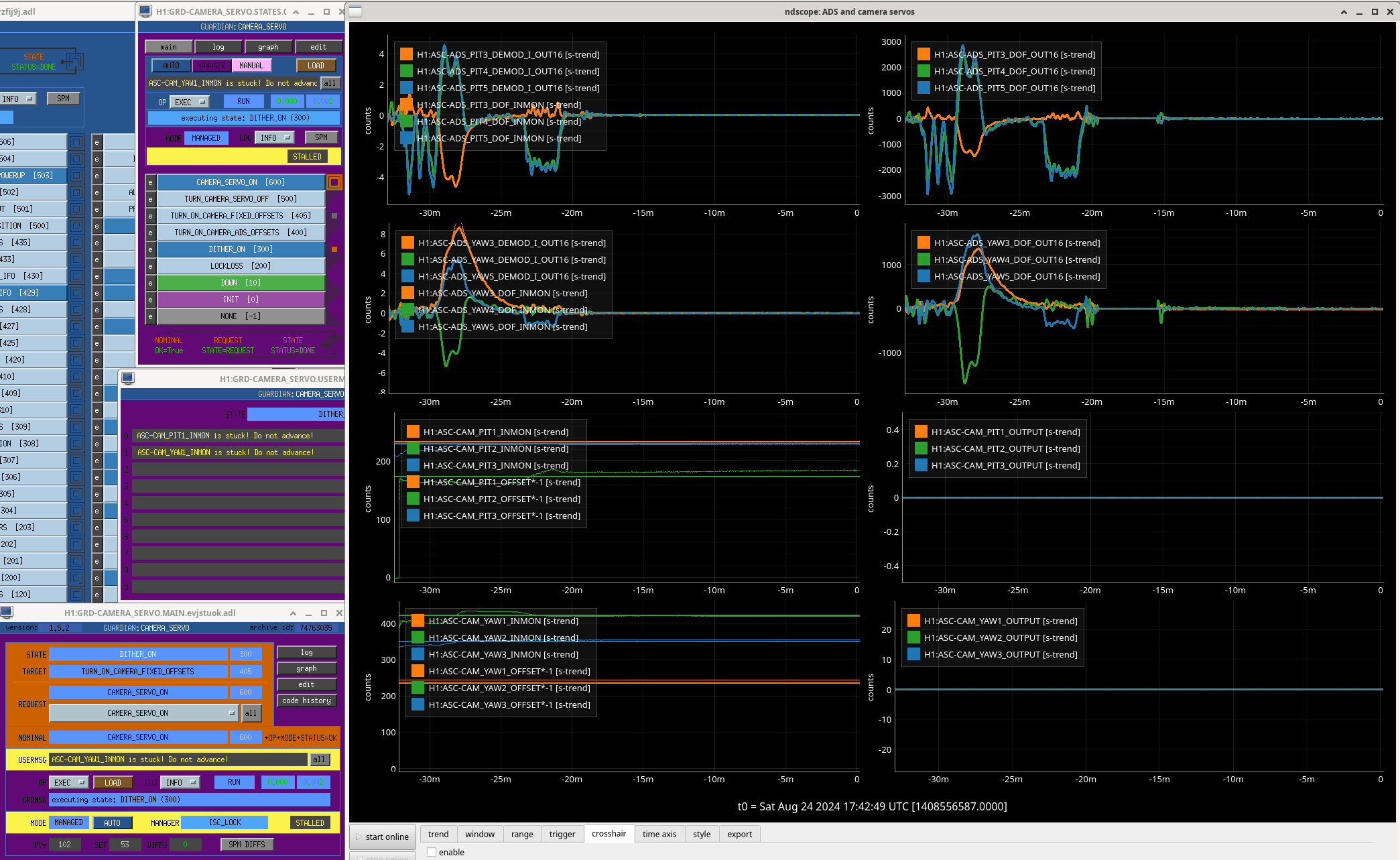Click 'all' button beside USERMSG in MAIN window
Image resolution: width=1400 pixels, height=860 pixels.
319,759
